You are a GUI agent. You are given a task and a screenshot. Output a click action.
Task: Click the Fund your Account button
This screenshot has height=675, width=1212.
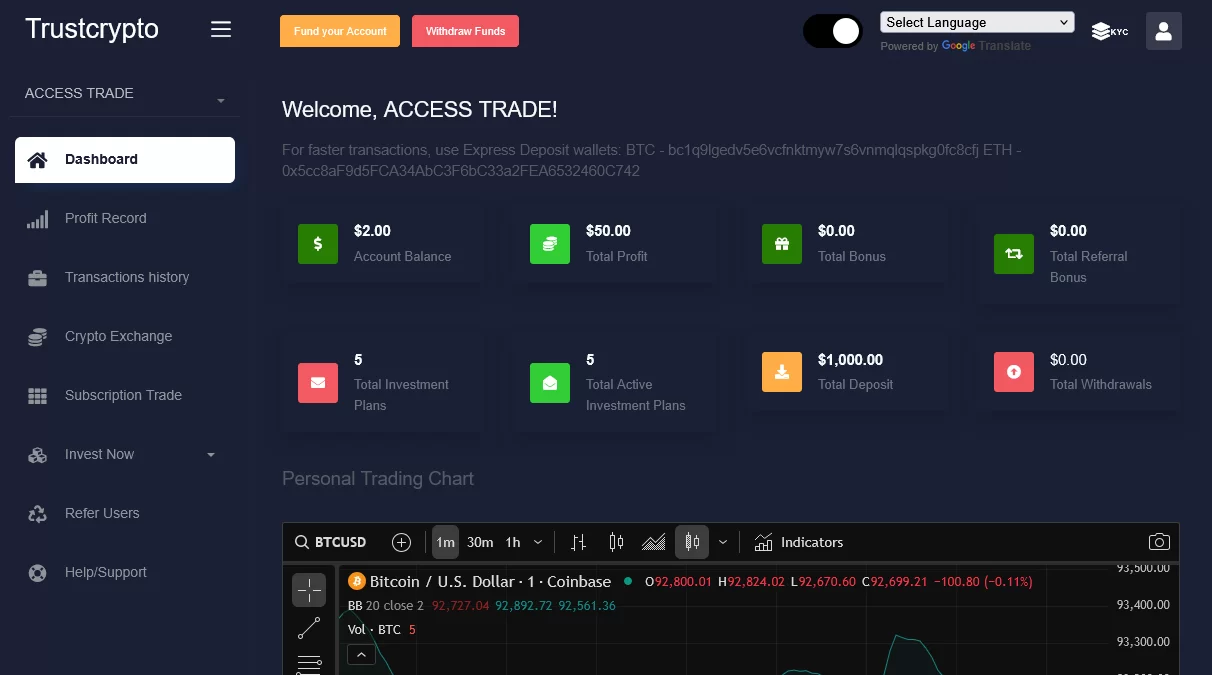[340, 31]
